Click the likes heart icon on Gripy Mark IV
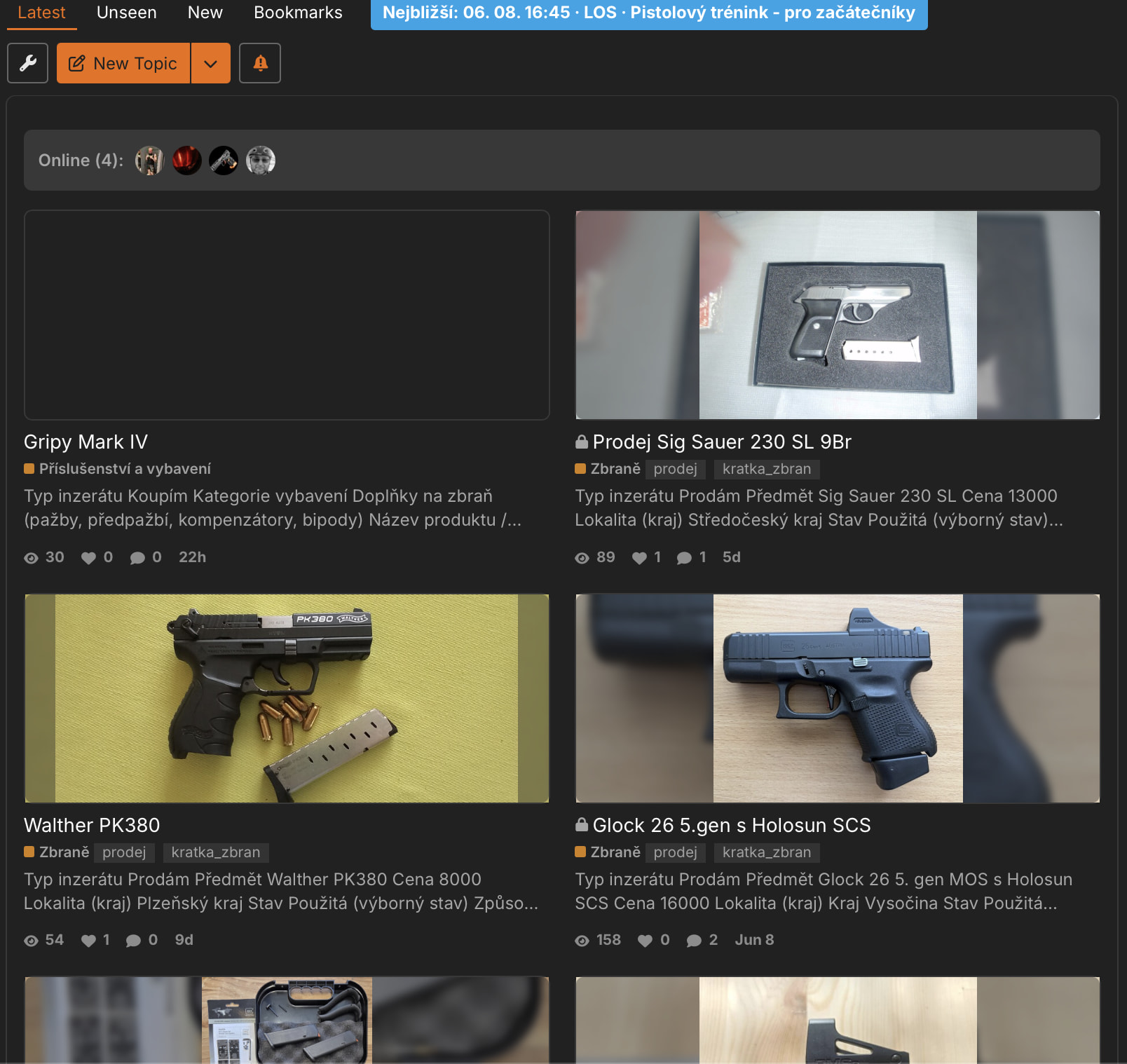The image size is (1127, 1064). point(88,558)
